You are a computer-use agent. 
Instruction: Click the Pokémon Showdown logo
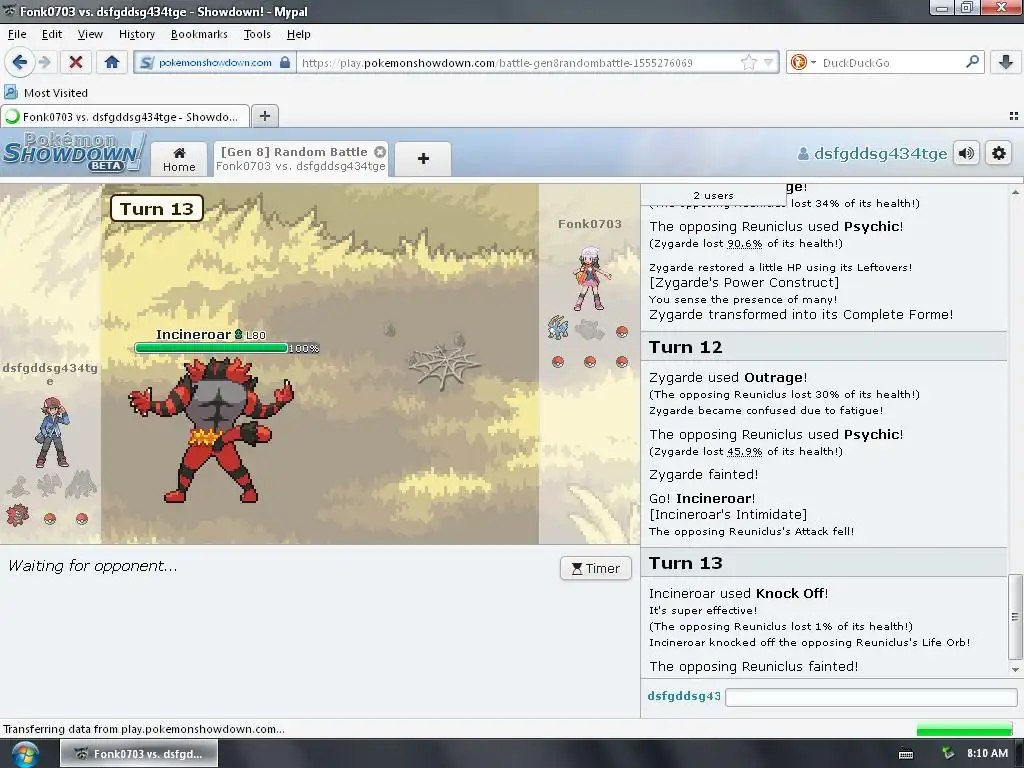(72, 152)
